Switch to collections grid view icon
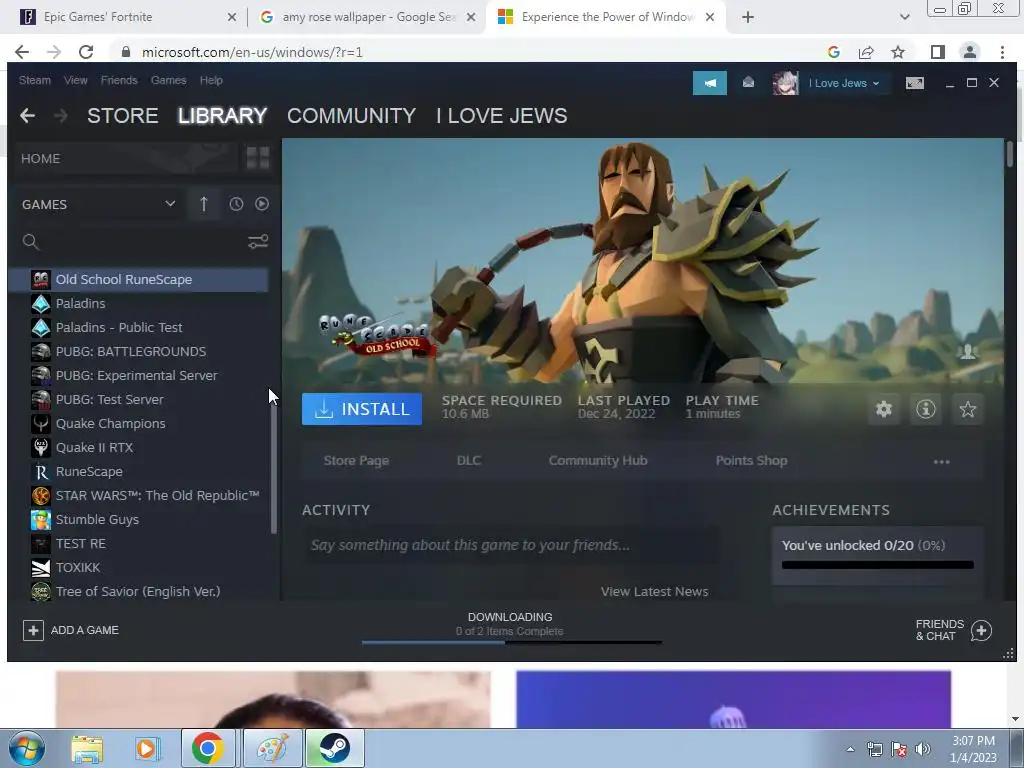1024x768 pixels. coord(258,158)
